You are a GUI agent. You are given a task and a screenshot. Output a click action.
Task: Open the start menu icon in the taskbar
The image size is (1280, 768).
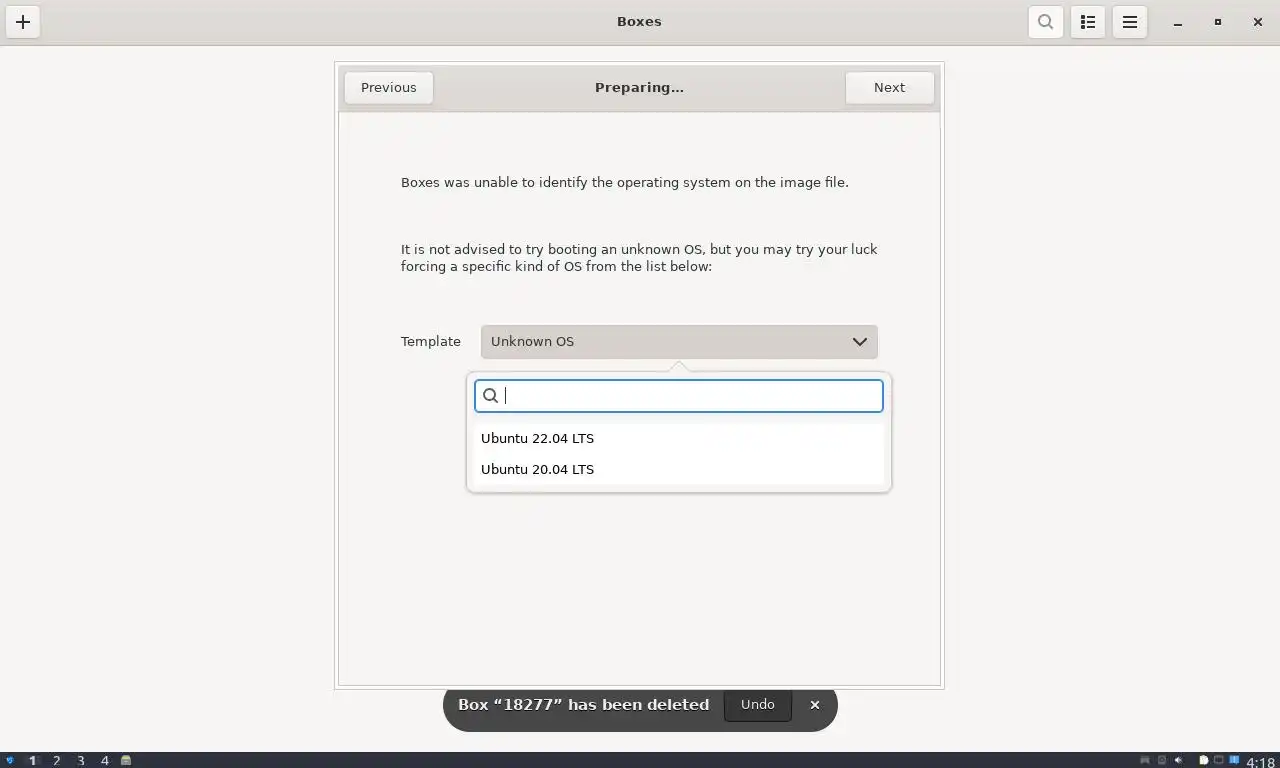[10, 761]
